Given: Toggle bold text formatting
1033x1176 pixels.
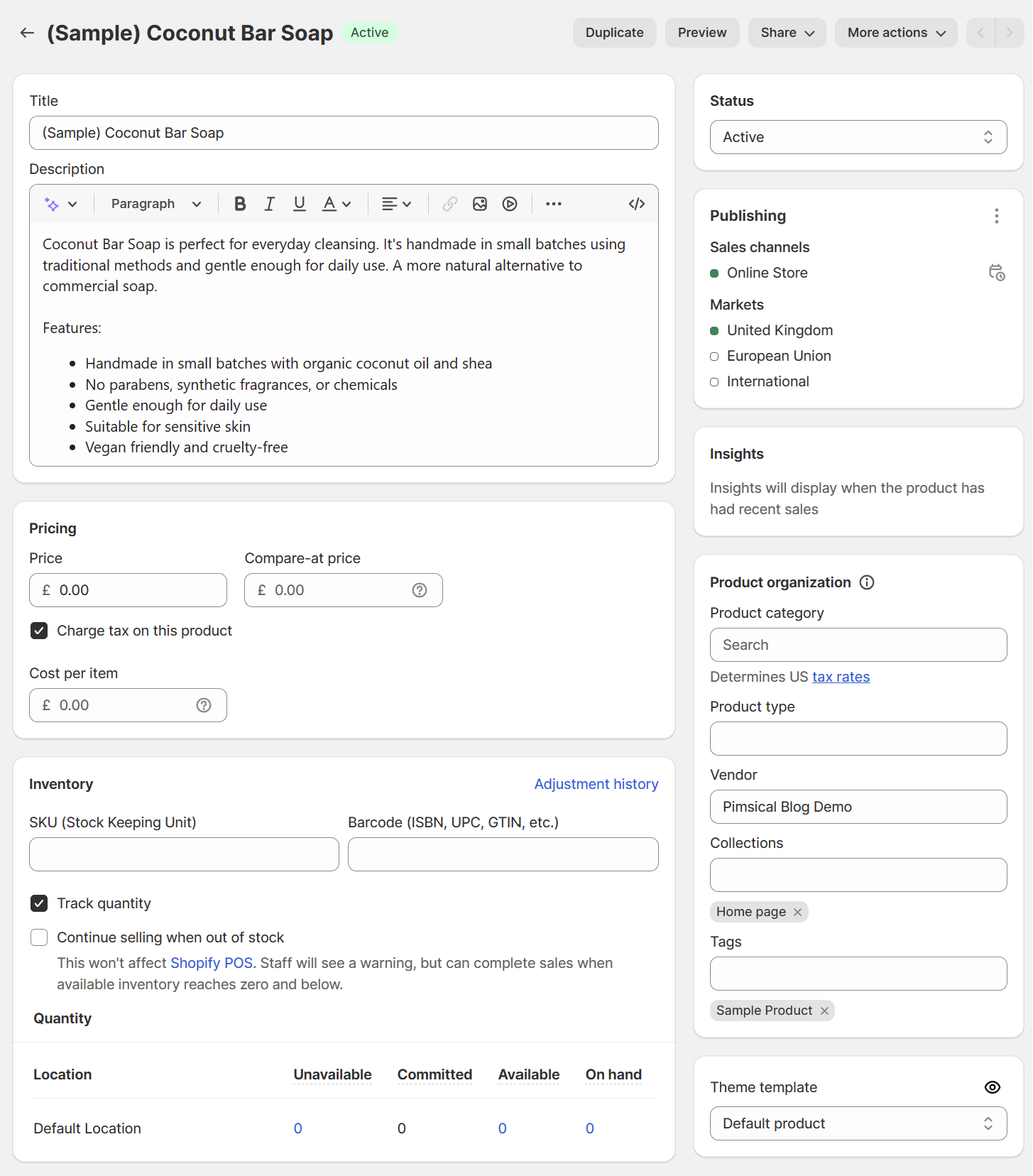Looking at the screenshot, I should (240, 205).
